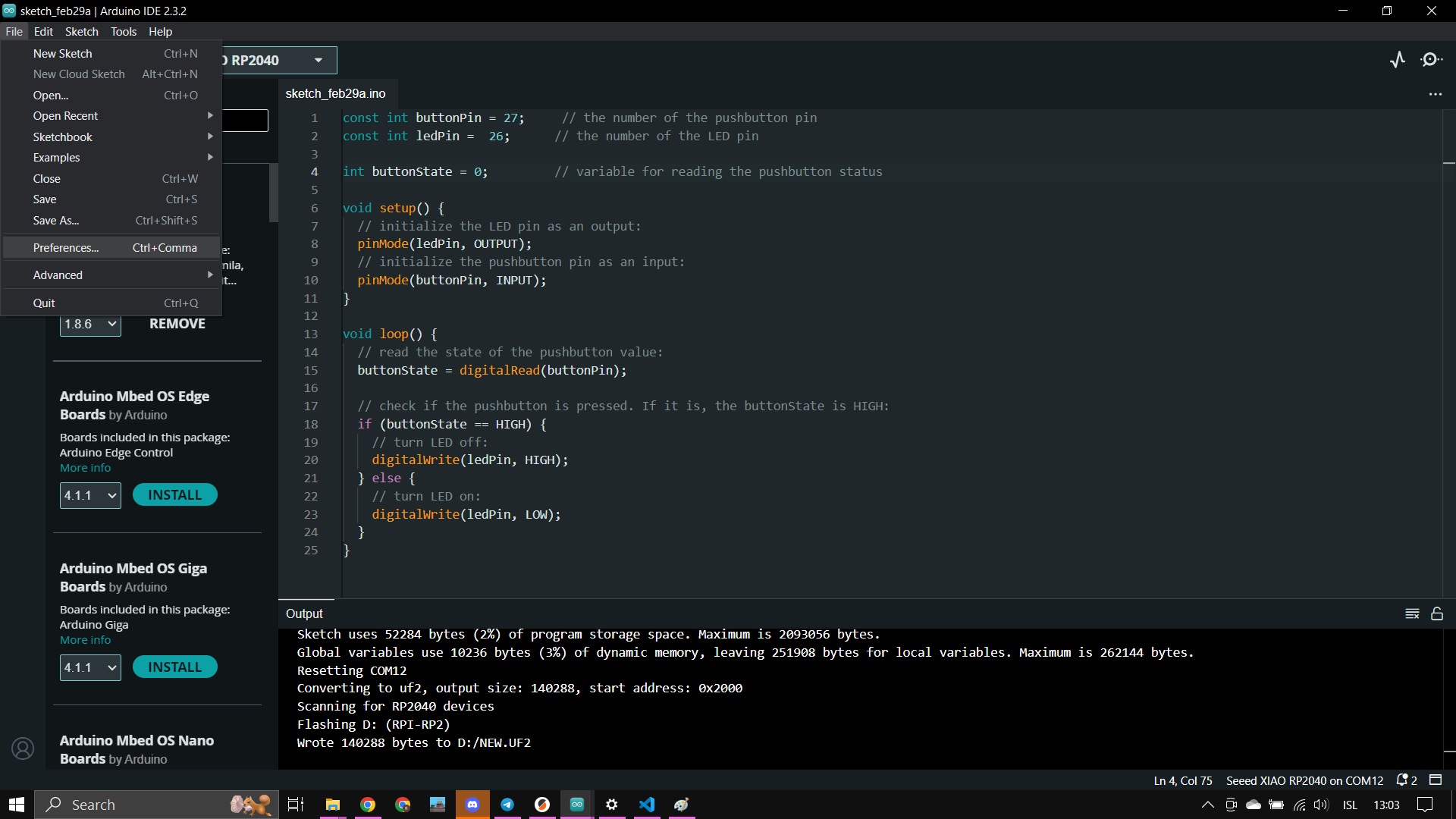Open the File menu
The width and height of the screenshot is (1456, 819).
(x=14, y=31)
